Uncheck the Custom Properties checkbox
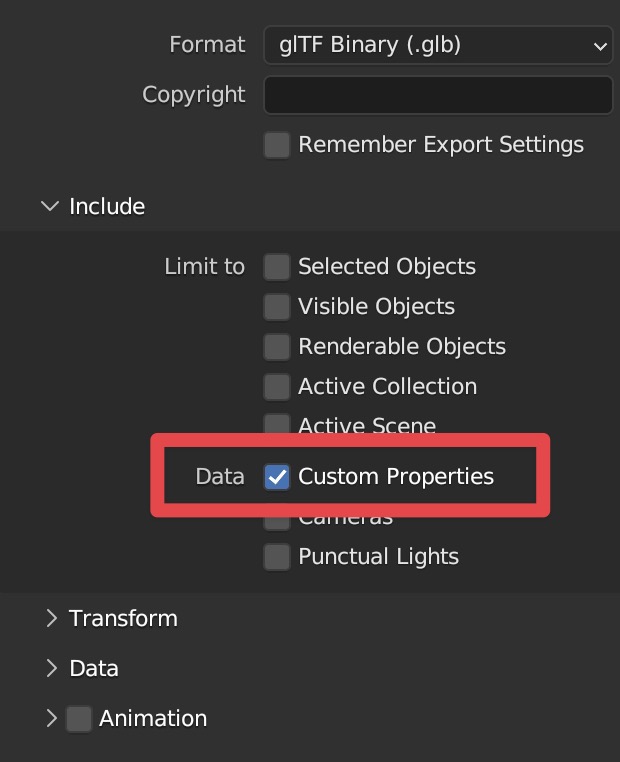 [277, 477]
